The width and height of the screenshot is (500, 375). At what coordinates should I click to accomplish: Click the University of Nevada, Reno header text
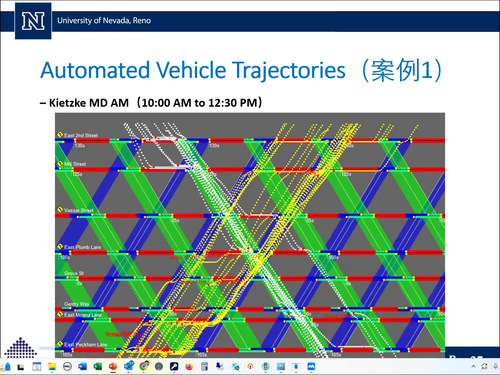(x=104, y=21)
